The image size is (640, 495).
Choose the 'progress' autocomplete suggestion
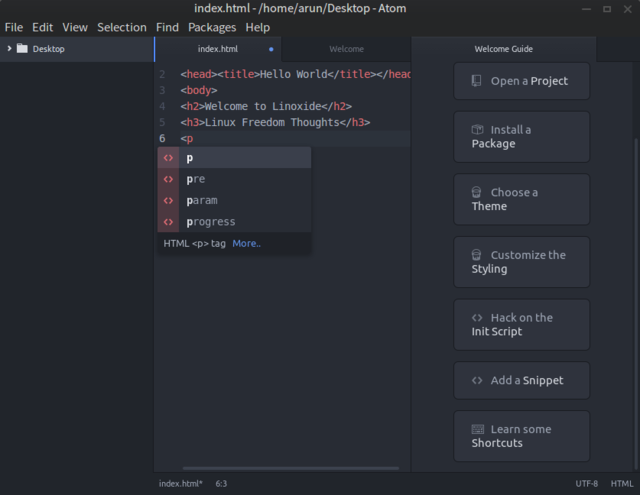tap(234, 222)
